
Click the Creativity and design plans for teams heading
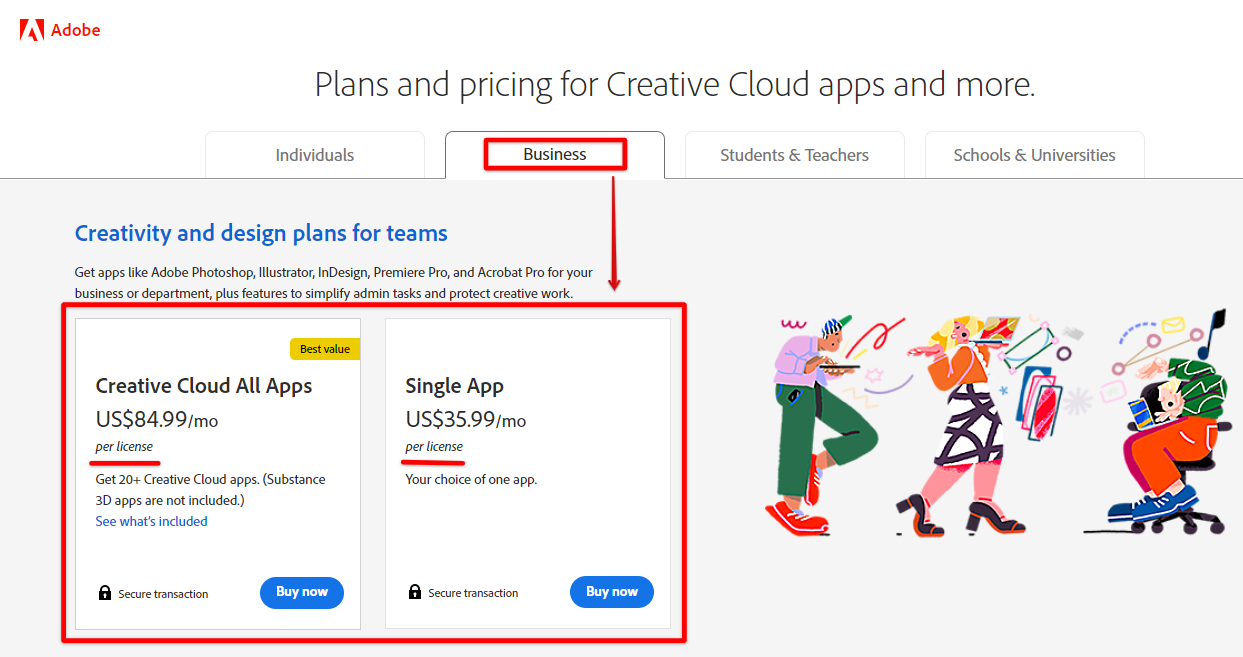tap(261, 233)
